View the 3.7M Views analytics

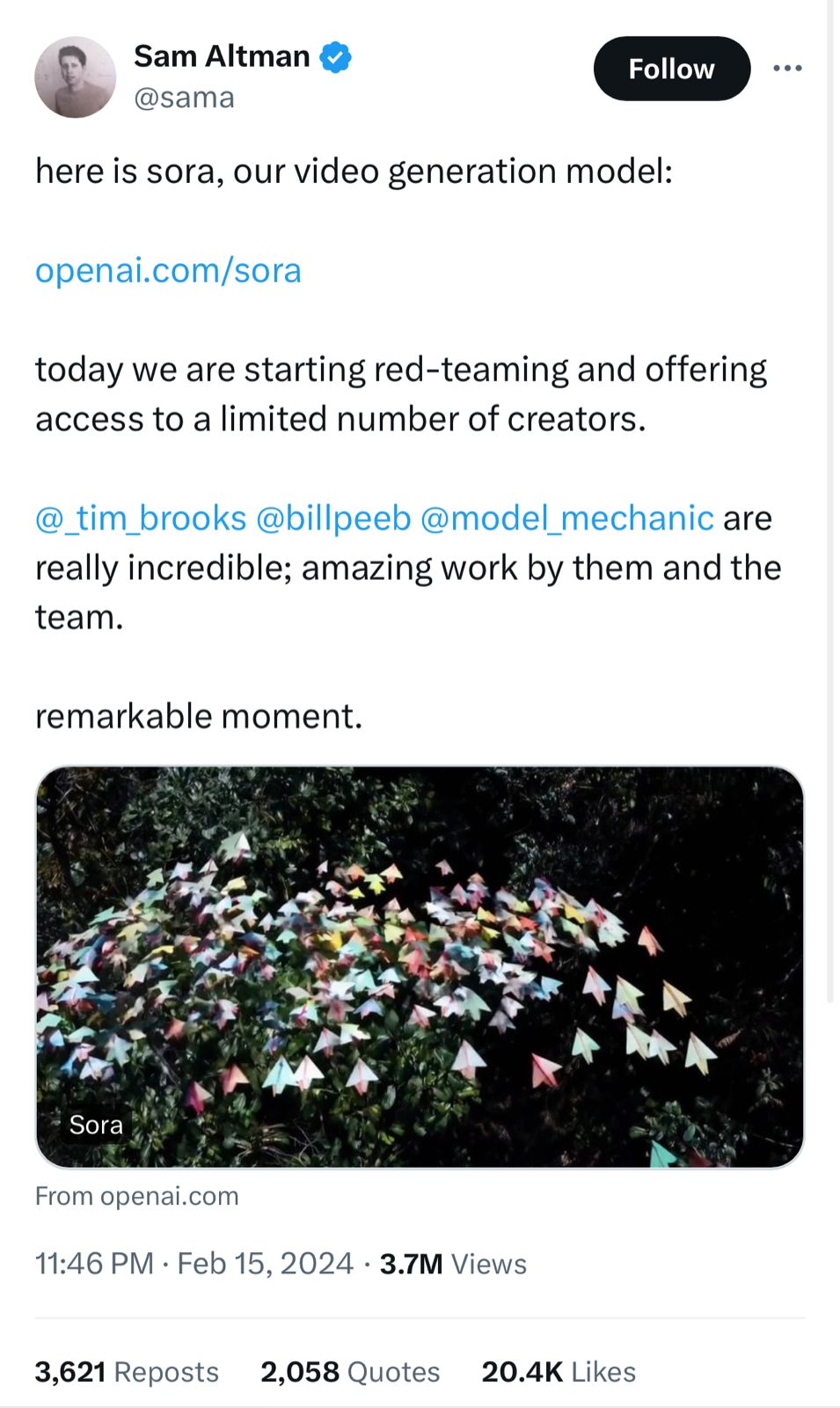click(453, 1264)
